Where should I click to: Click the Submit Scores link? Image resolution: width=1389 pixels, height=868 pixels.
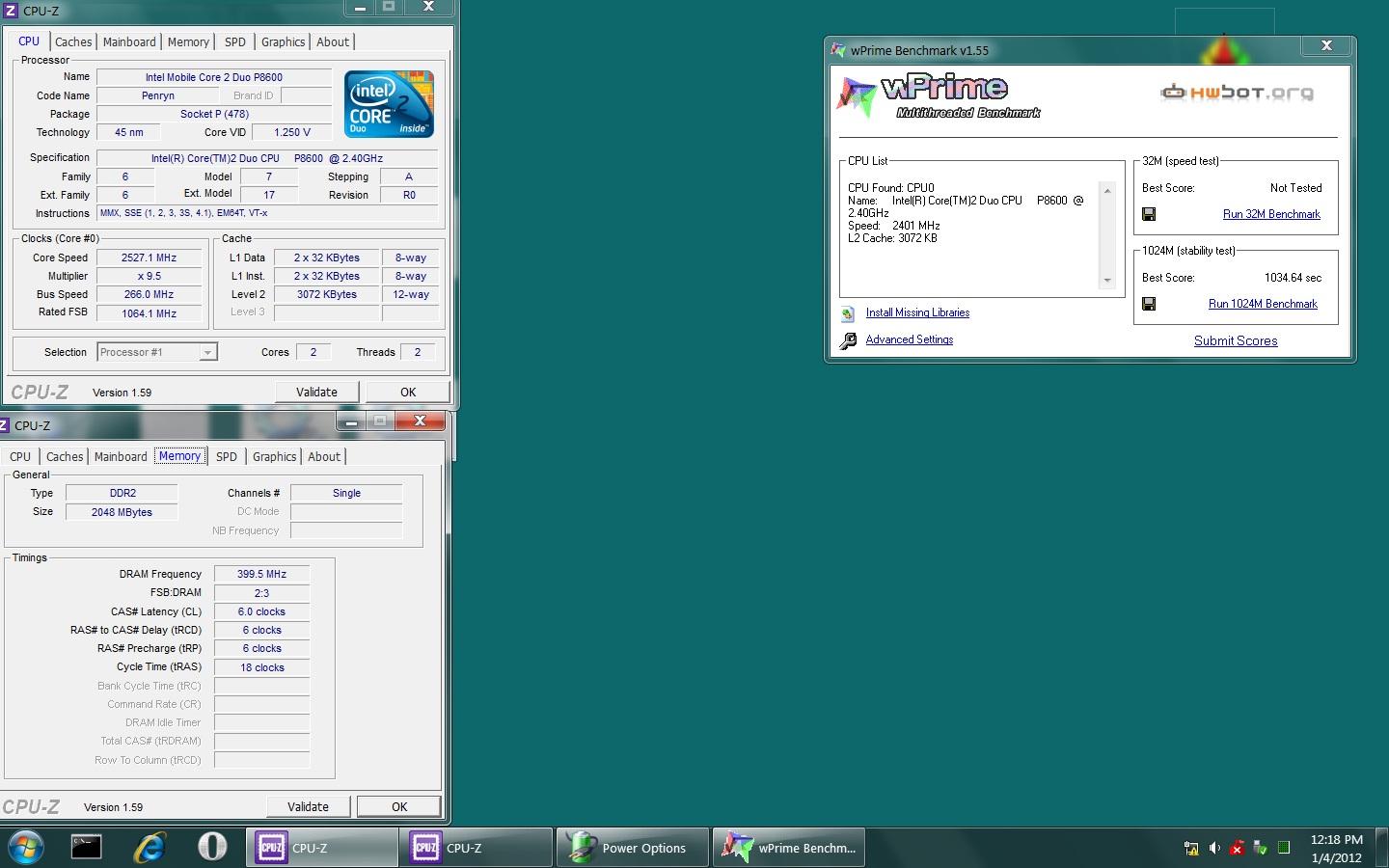[x=1236, y=340]
